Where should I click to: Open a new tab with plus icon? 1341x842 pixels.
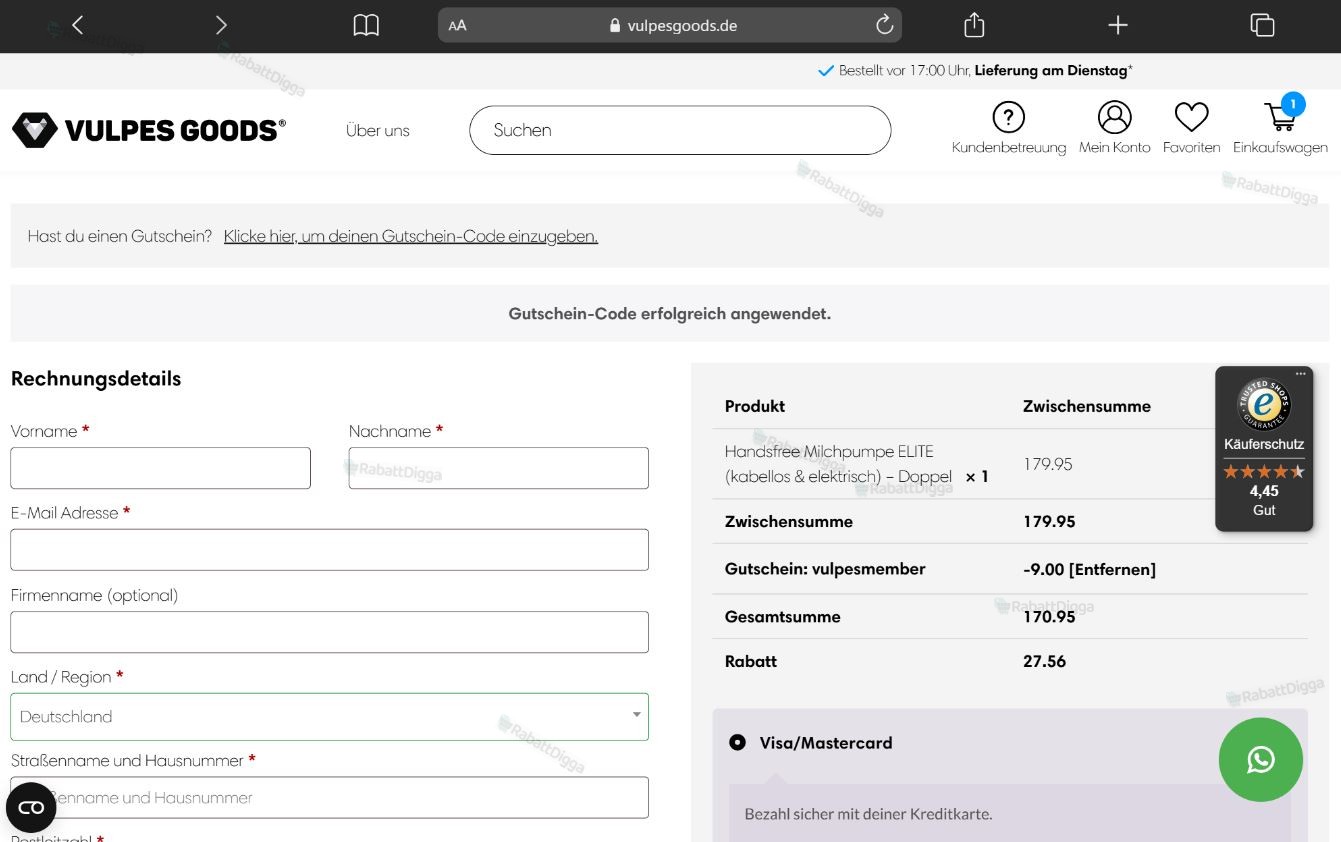[1118, 26]
